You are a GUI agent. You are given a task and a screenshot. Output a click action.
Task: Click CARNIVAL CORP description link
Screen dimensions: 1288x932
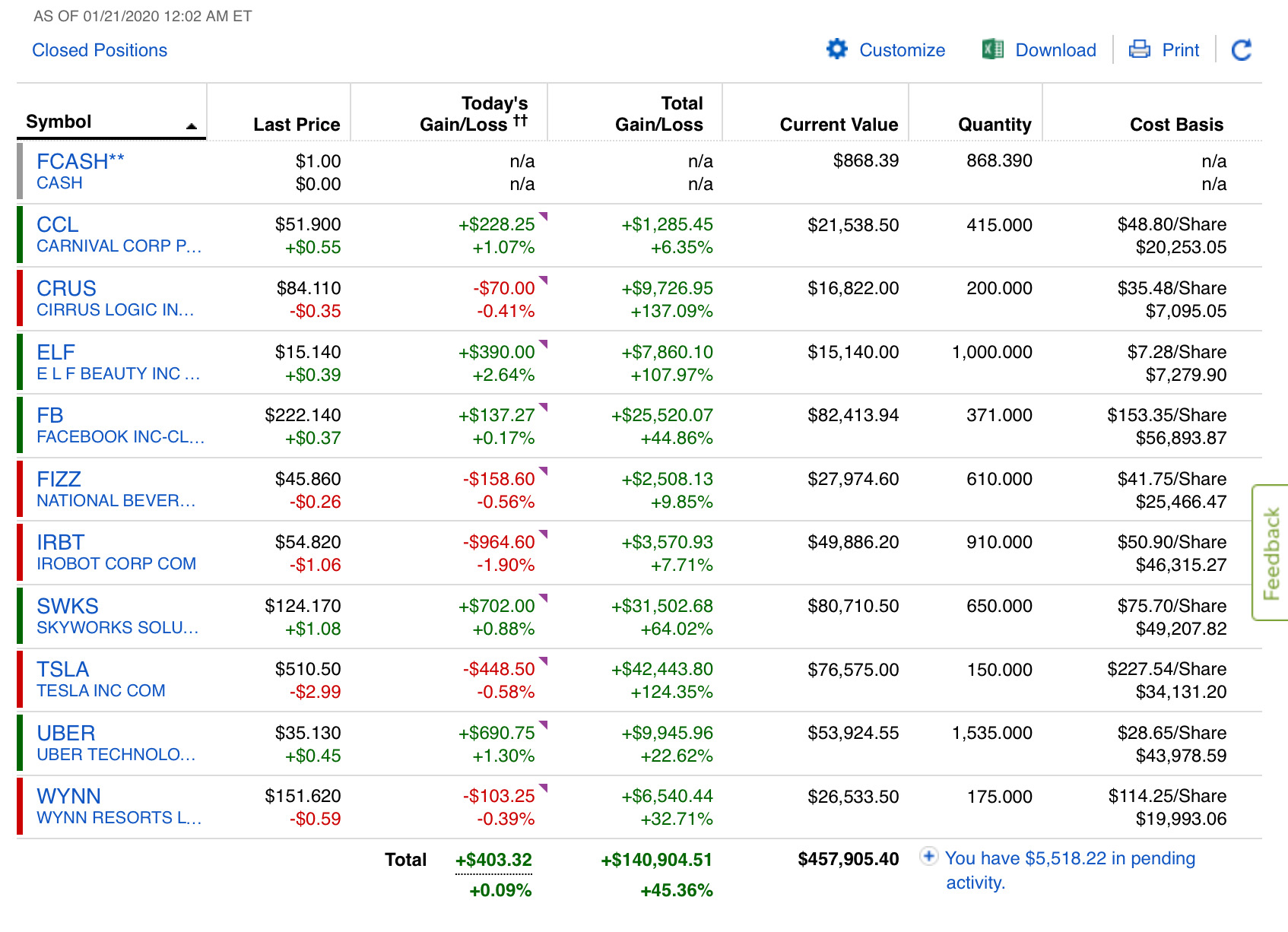[x=119, y=246]
